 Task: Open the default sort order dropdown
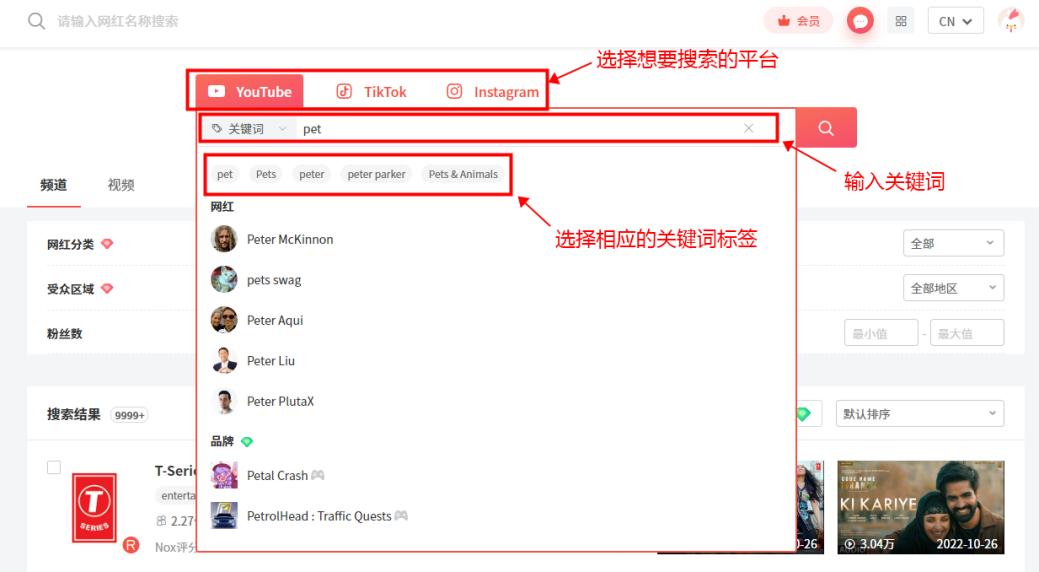[x=919, y=414]
